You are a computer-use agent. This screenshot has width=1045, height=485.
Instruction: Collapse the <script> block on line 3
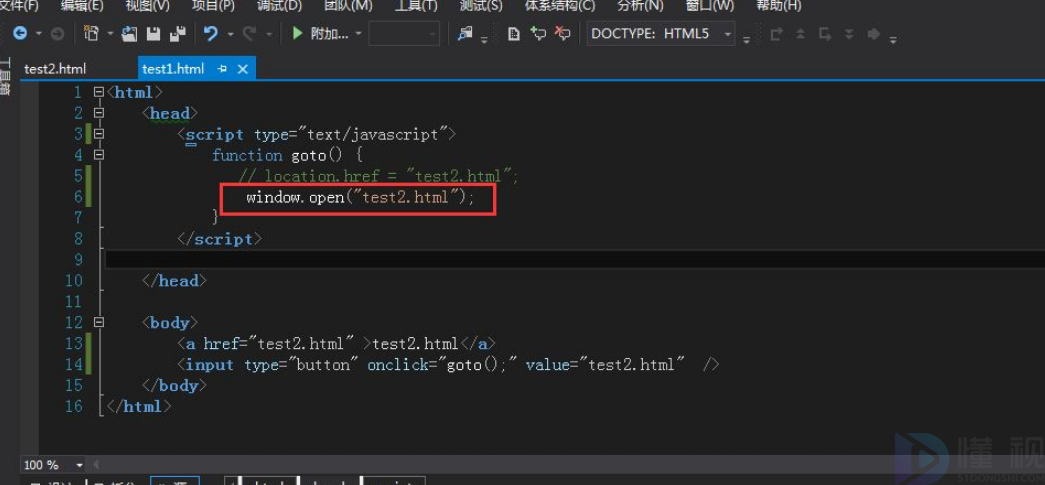99,134
